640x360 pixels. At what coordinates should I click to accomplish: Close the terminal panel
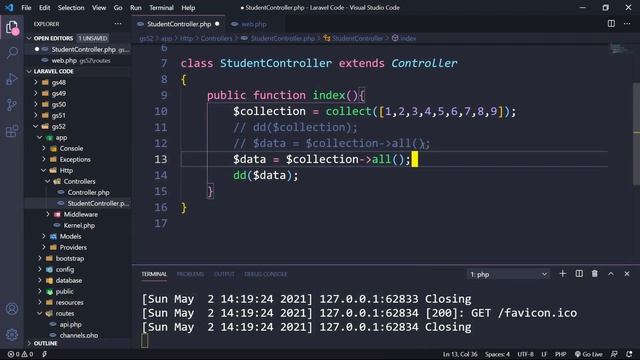(x=627, y=274)
